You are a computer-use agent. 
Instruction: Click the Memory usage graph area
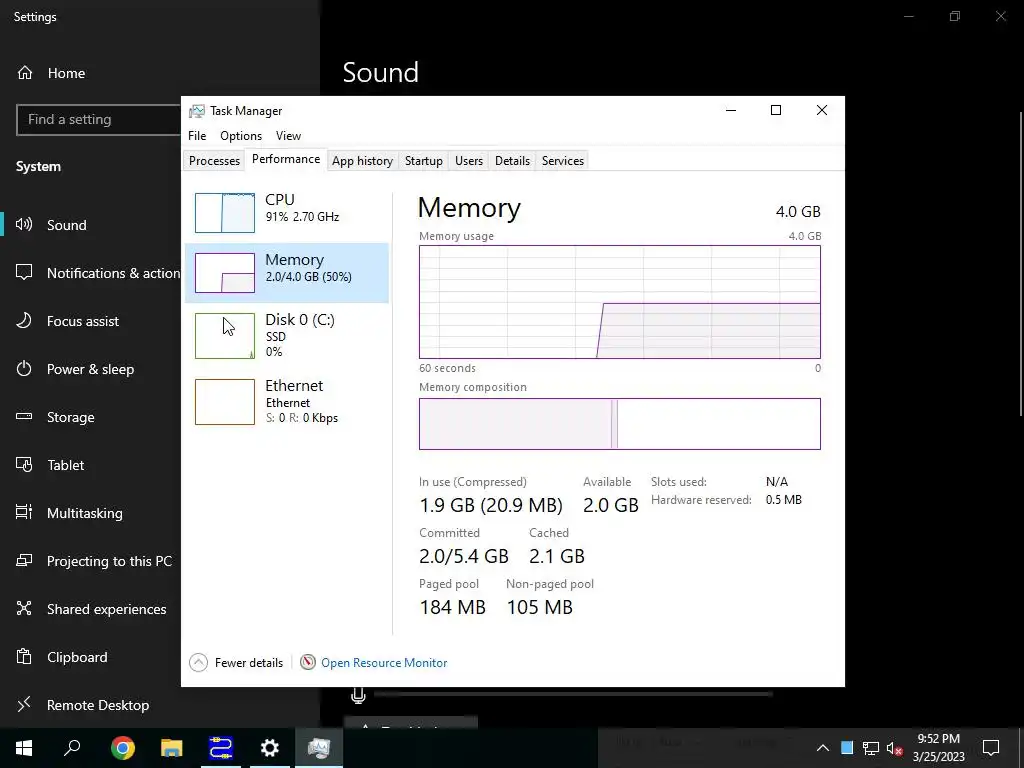[x=620, y=302]
